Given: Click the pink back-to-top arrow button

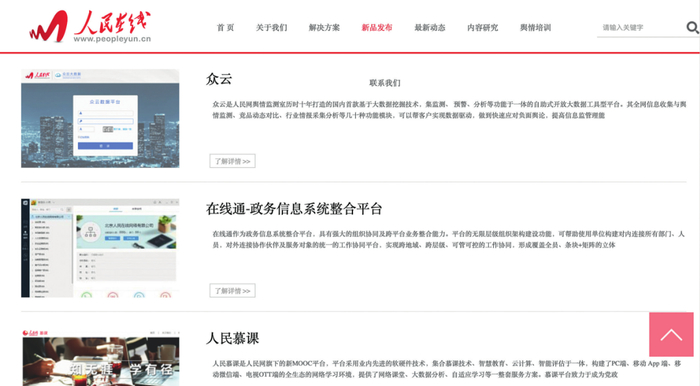Looking at the screenshot, I should point(671,334).
